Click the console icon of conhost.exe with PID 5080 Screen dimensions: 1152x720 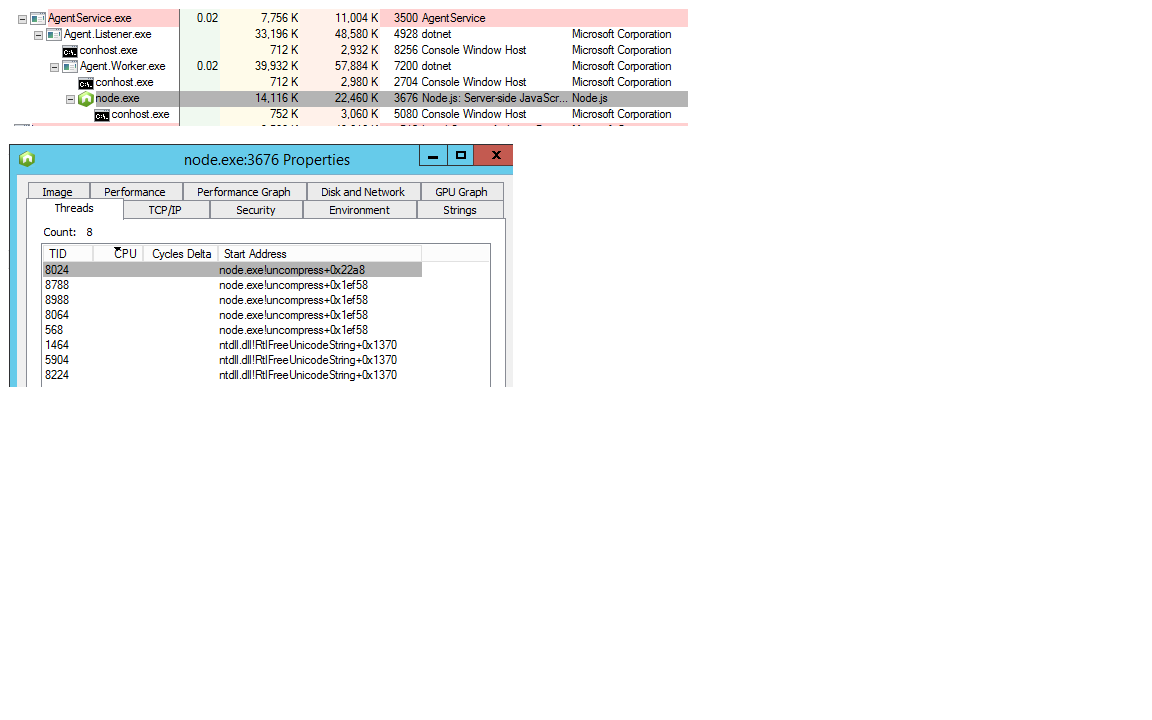pos(102,115)
